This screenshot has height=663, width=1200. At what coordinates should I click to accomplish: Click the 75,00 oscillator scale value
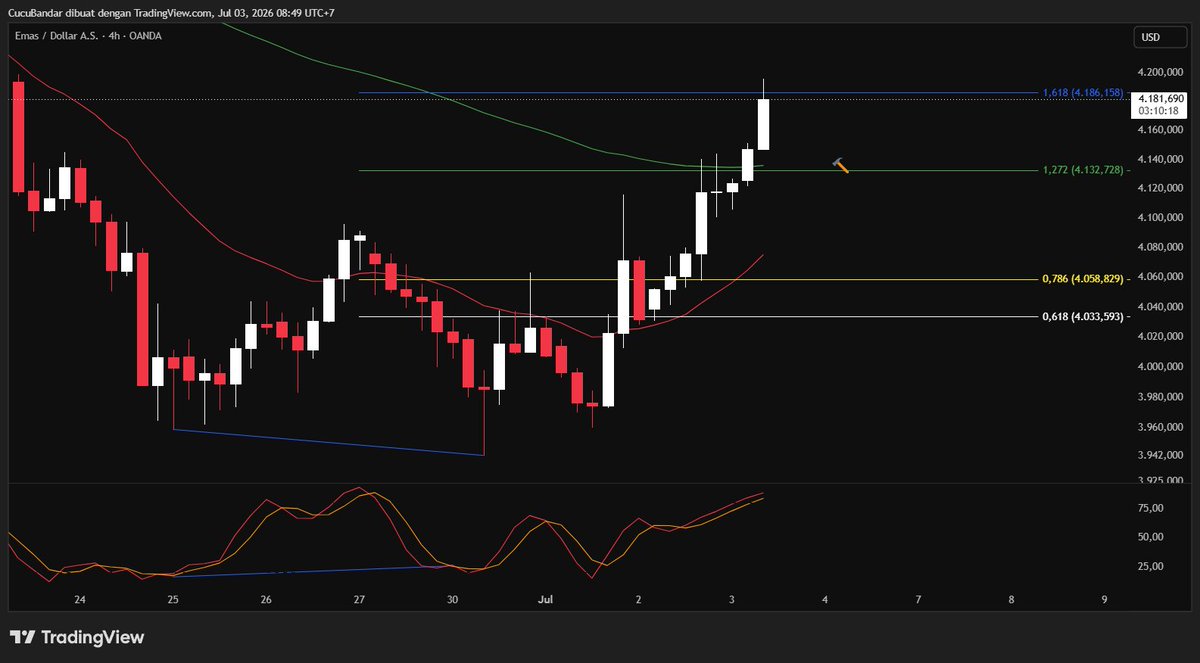[1151, 508]
